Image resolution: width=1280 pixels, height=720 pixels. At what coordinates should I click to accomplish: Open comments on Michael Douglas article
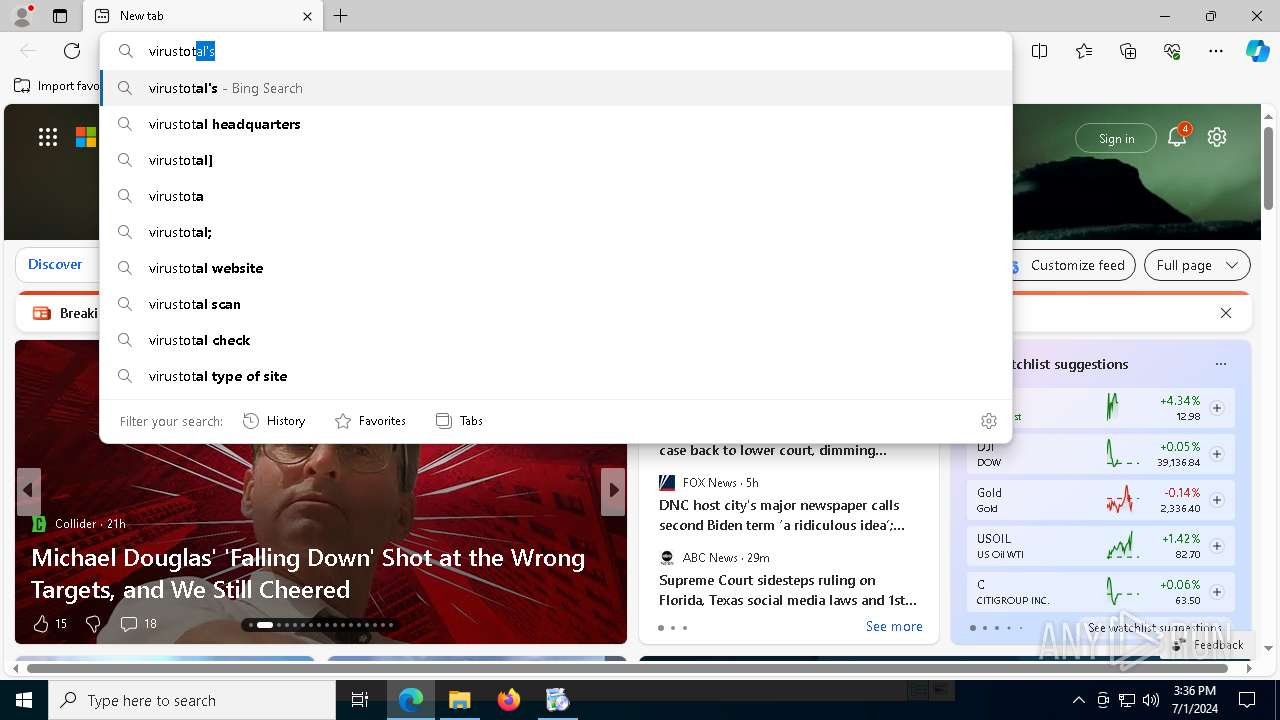139,624
